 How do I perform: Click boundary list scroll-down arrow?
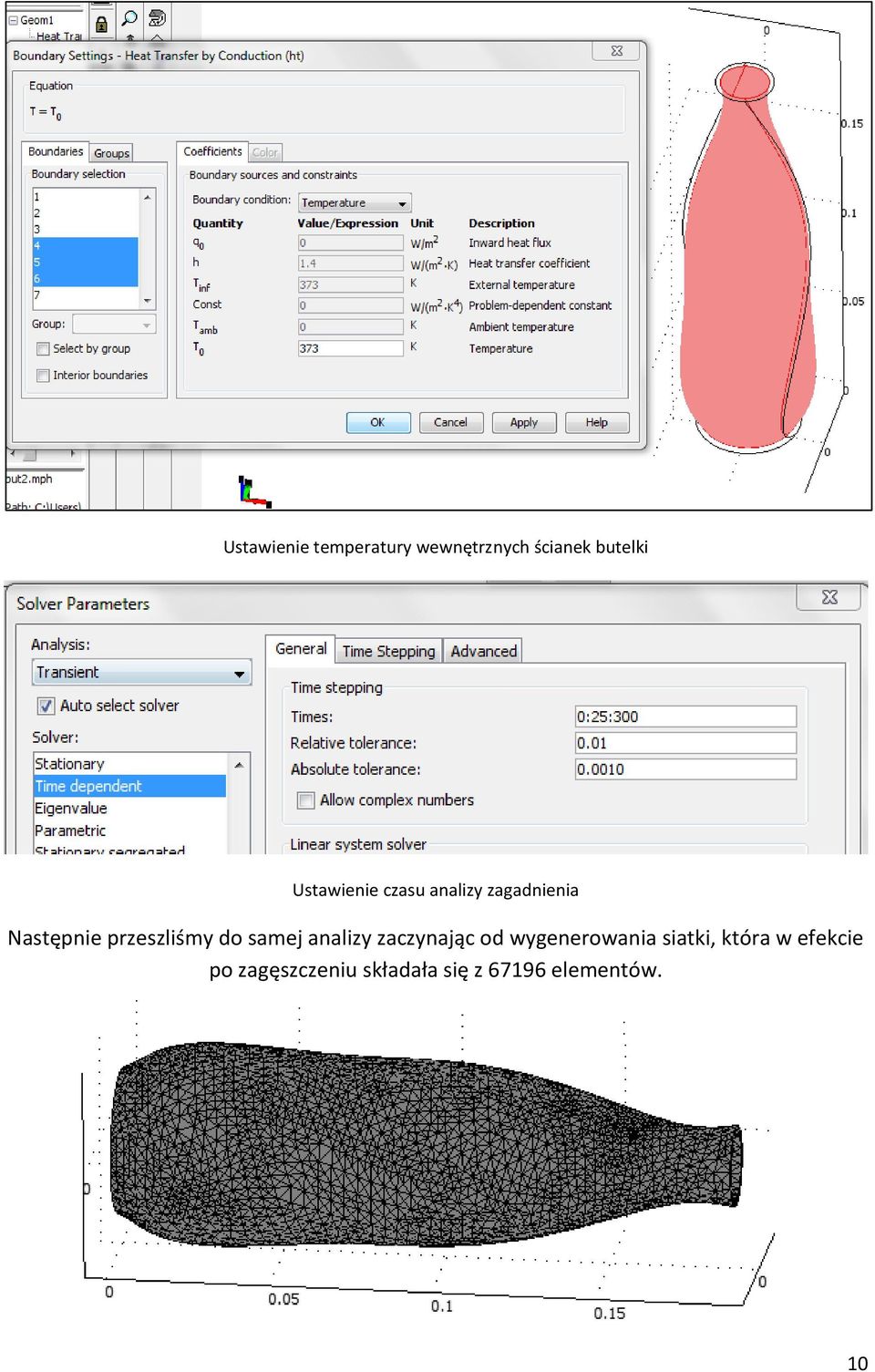tap(147, 301)
